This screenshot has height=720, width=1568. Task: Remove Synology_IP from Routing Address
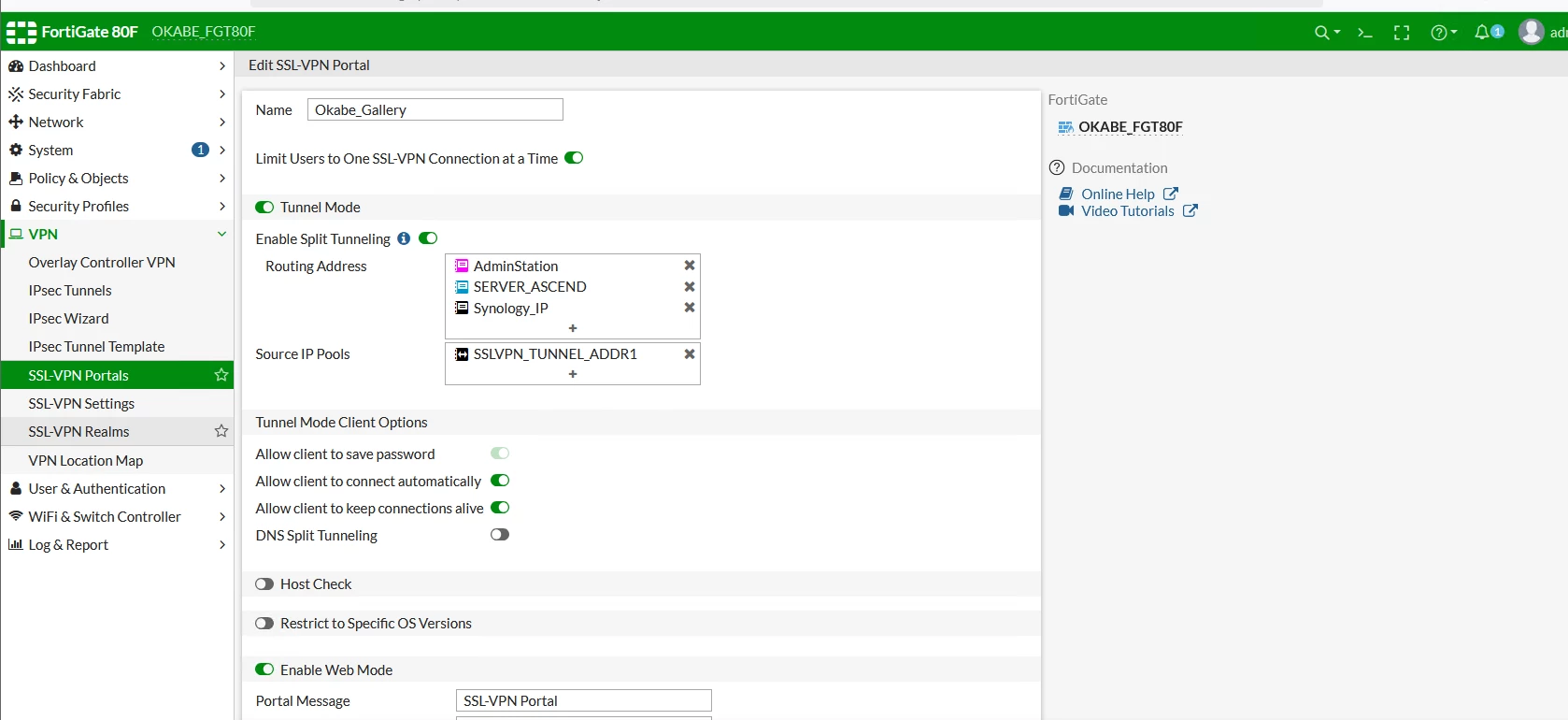pos(690,308)
